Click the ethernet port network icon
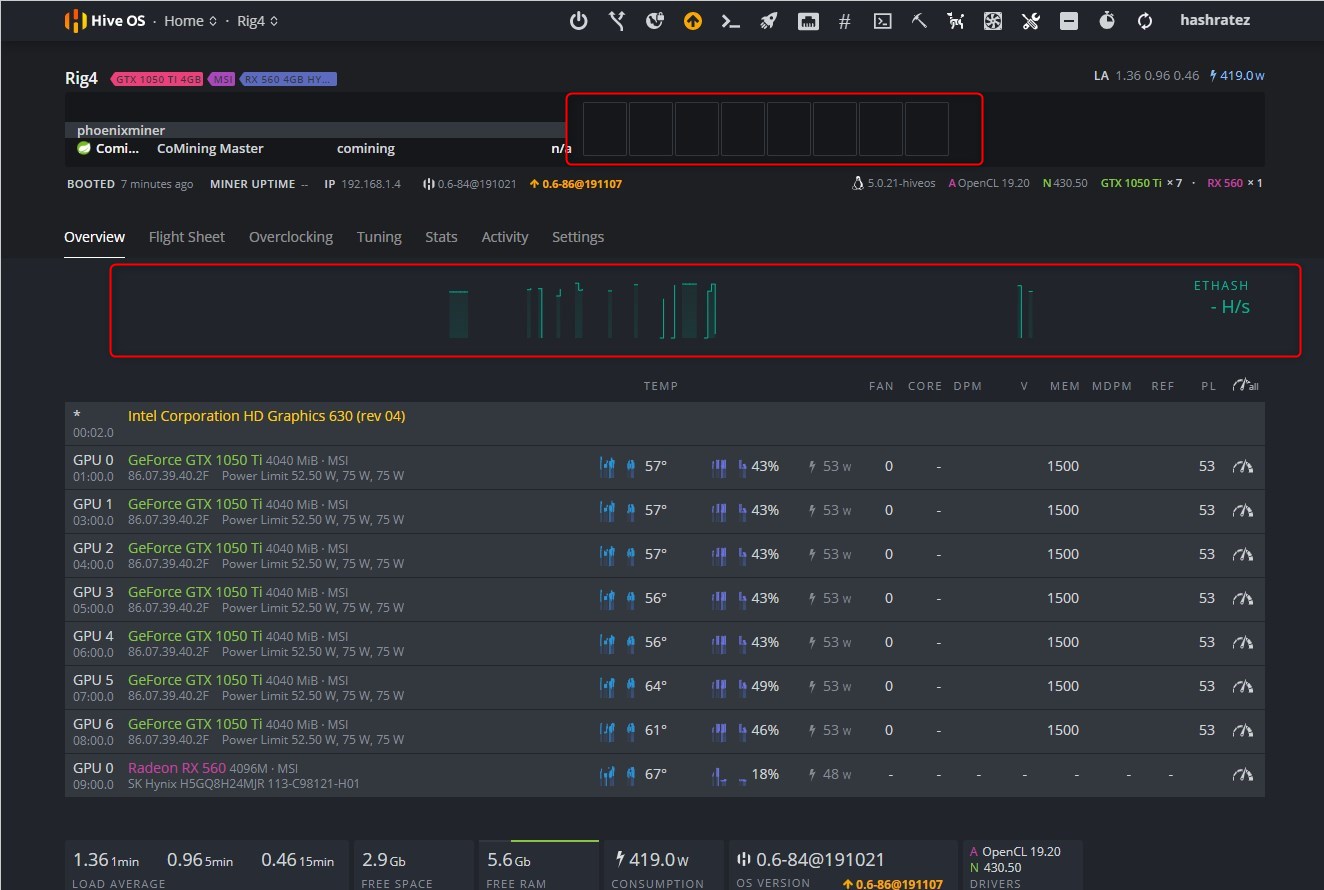Screen dimensions: 1324x890 point(808,21)
